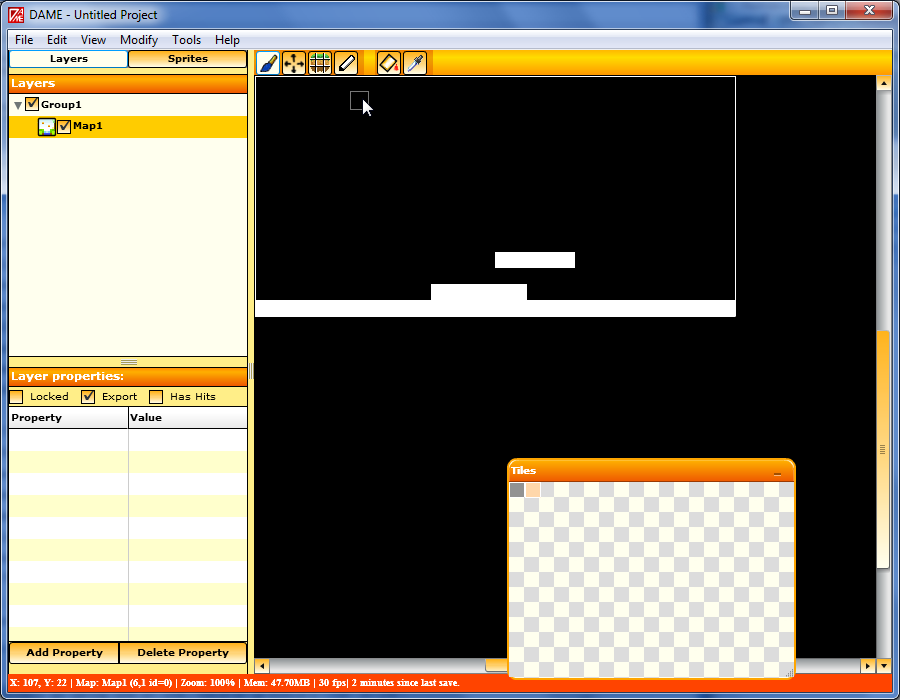Open the Modify menu

(139, 40)
